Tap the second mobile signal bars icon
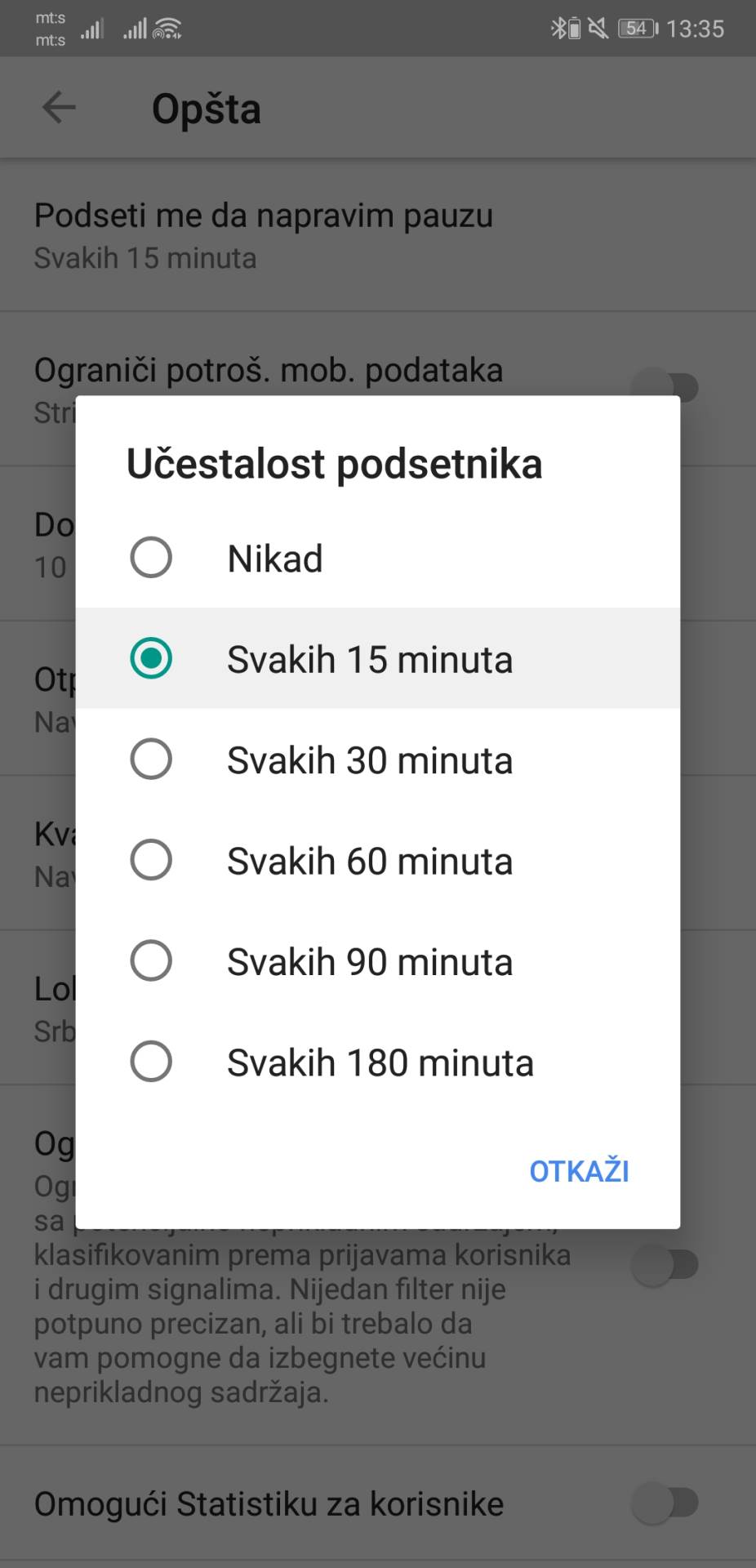 tap(135, 28)
